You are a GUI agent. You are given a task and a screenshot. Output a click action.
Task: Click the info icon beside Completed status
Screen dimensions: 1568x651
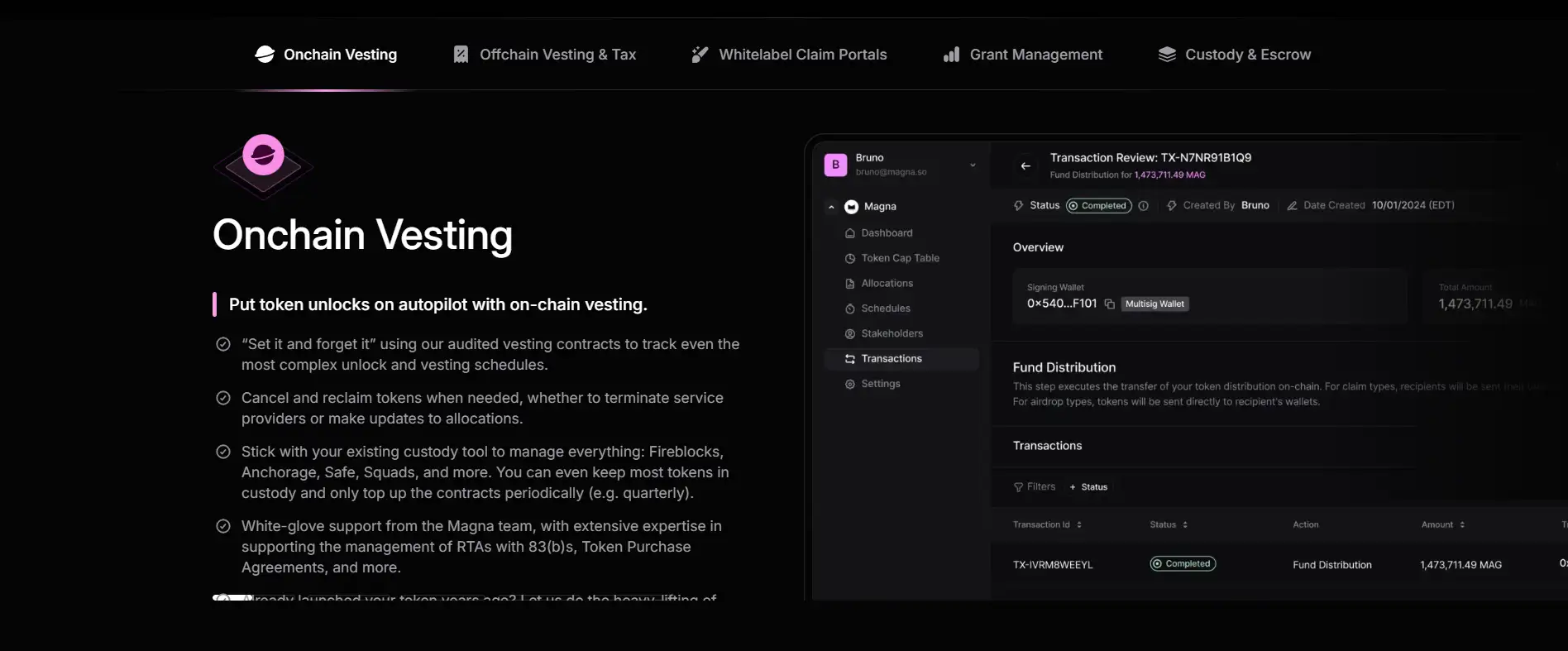[x=1143, y=206]
